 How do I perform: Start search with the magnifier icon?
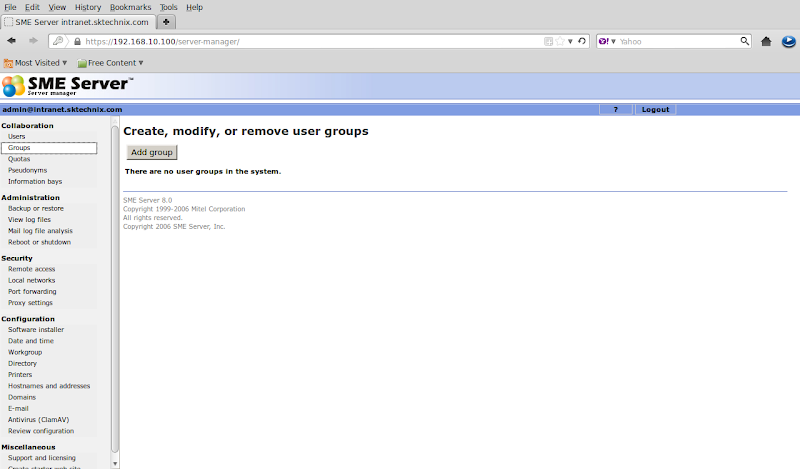[x=744, y=41]
